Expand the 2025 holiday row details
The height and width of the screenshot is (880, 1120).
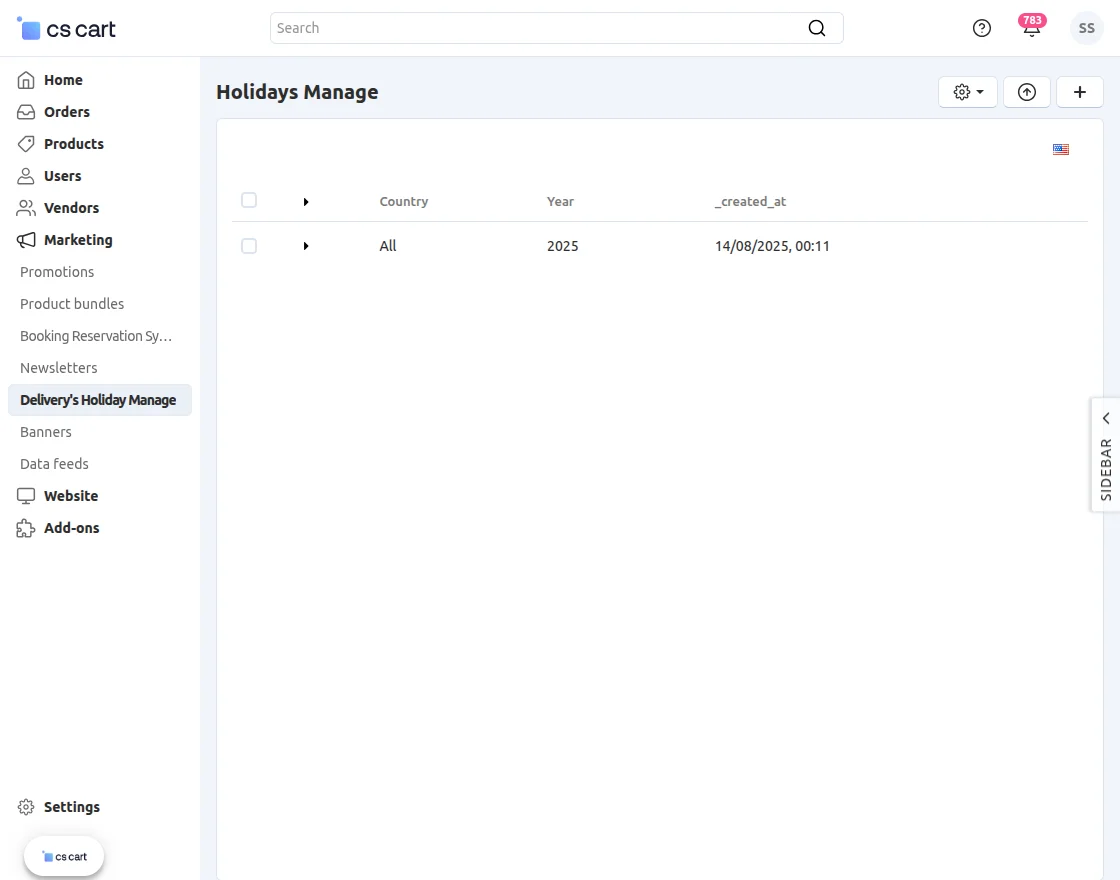(306, 246)
